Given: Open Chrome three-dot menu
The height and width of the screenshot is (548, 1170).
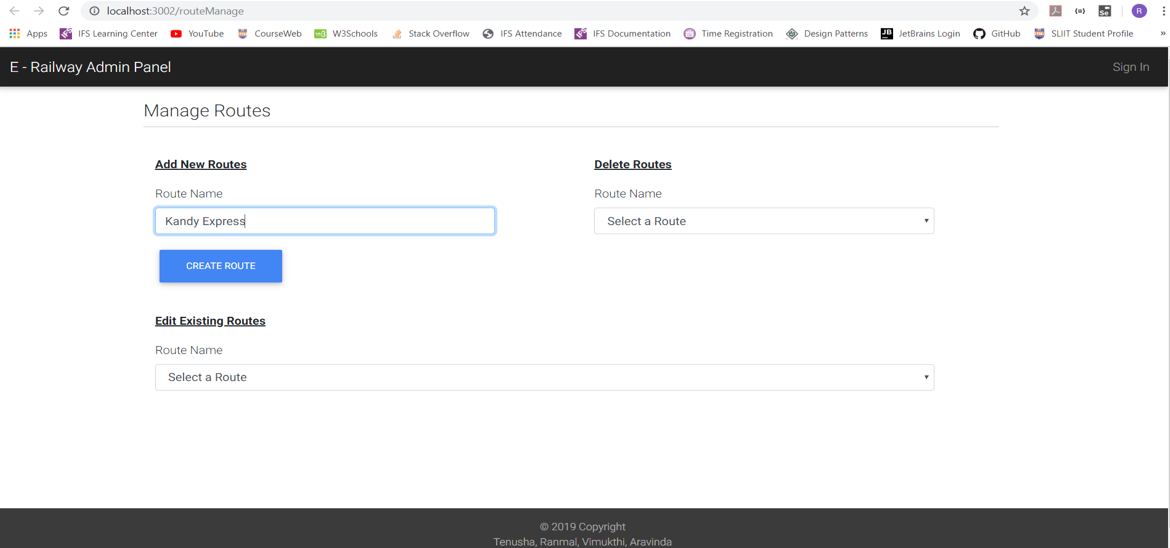Looking at the screenshot, I should (x=1163, y=11).
